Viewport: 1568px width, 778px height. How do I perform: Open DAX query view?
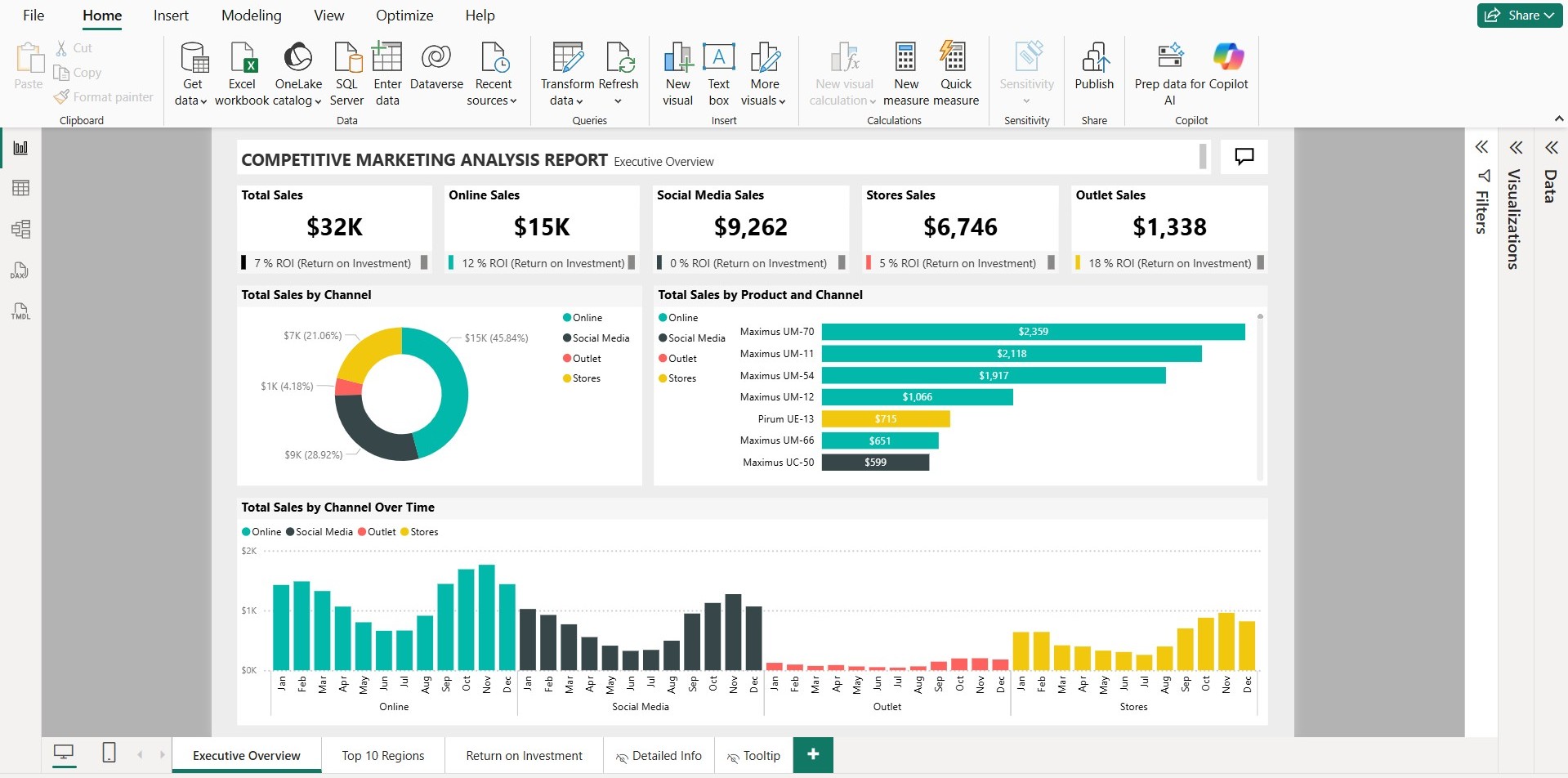(20, 271)
